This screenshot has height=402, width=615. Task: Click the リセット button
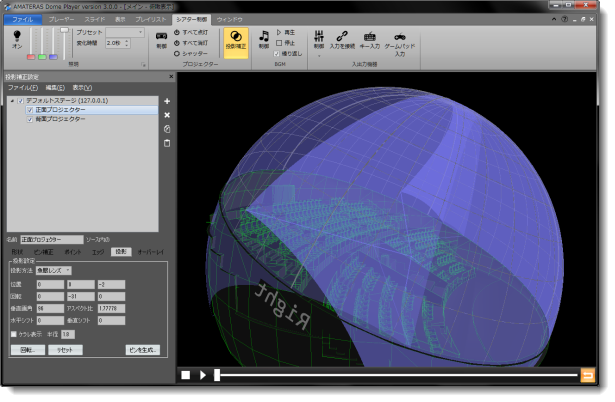pos(63,350)
